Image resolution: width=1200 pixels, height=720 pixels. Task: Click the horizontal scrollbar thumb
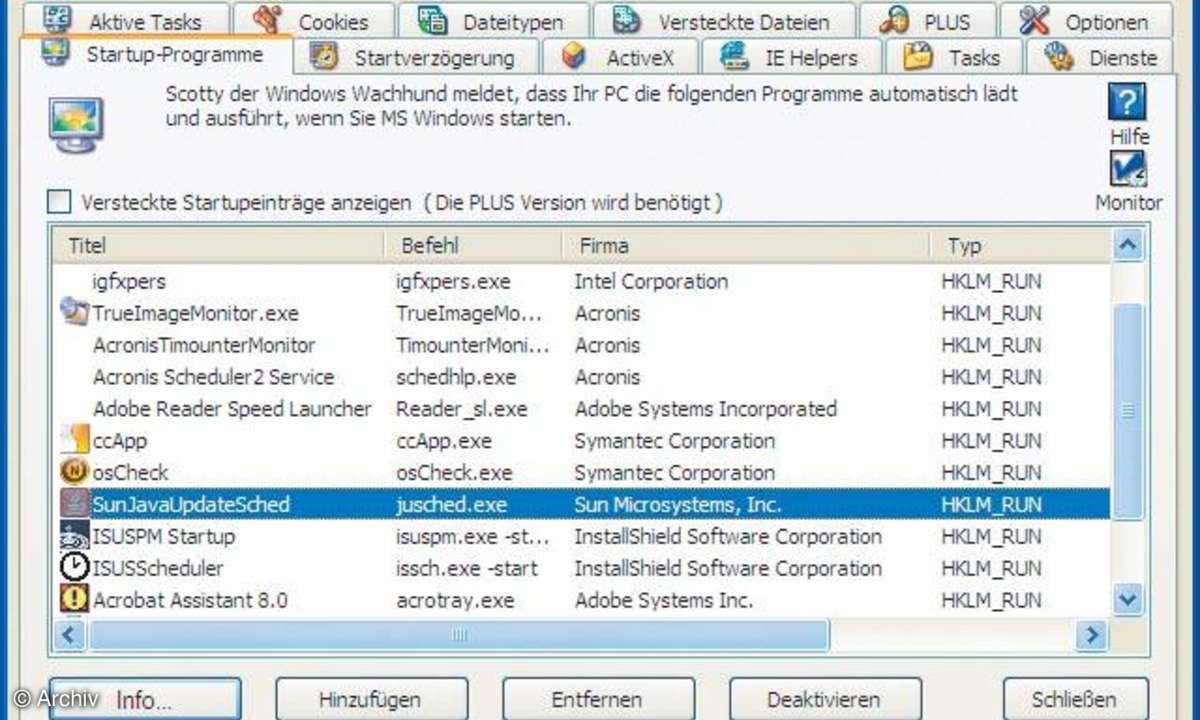[x=458, y=634]
